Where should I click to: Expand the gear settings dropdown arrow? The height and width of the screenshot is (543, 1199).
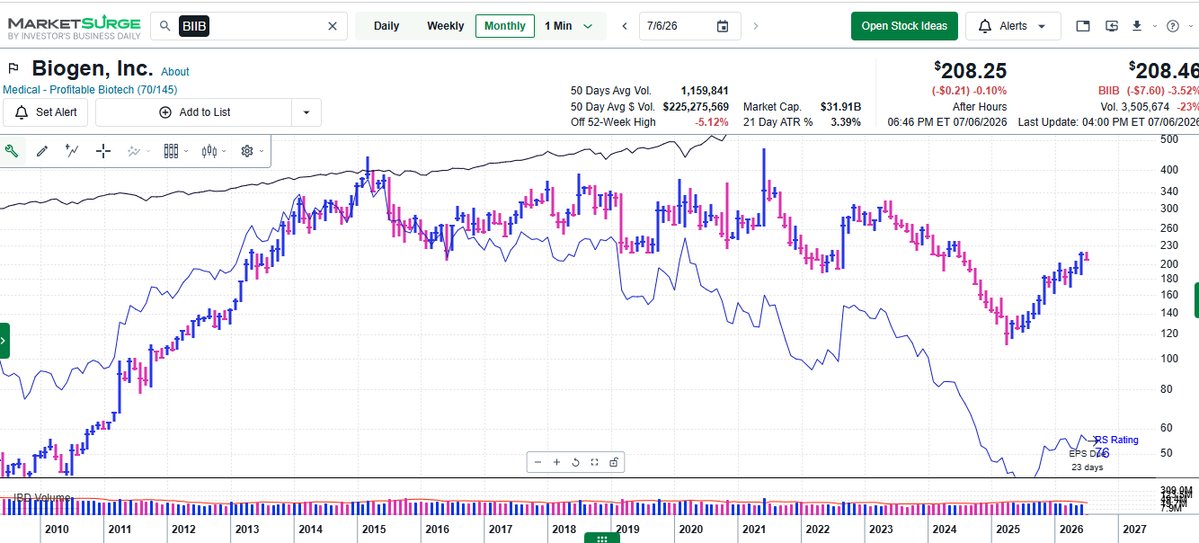coord(262,151)
